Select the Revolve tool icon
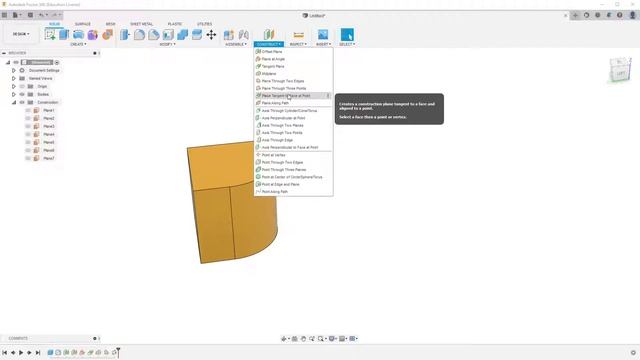Viewport: 640px width, 360px height. (78, 35)
